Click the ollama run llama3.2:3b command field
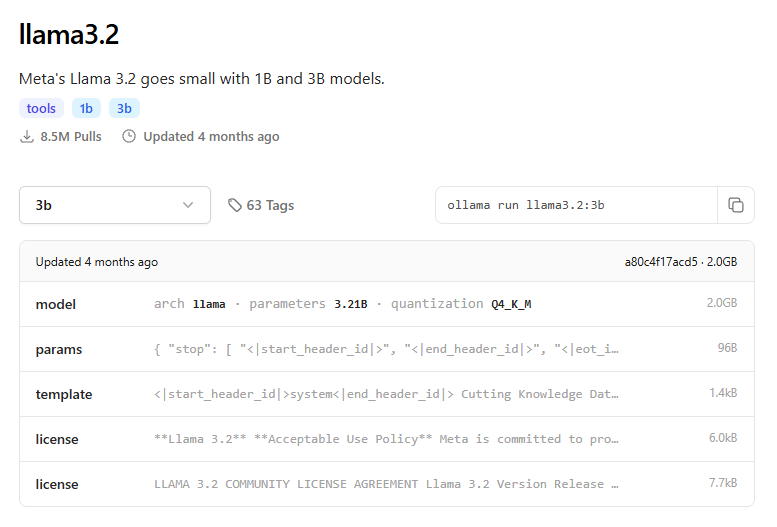777x527 pixels. point(576,205)
